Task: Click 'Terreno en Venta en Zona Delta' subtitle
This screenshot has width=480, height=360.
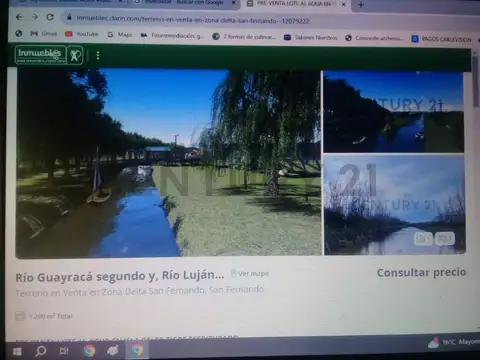Action: [140, 291]
